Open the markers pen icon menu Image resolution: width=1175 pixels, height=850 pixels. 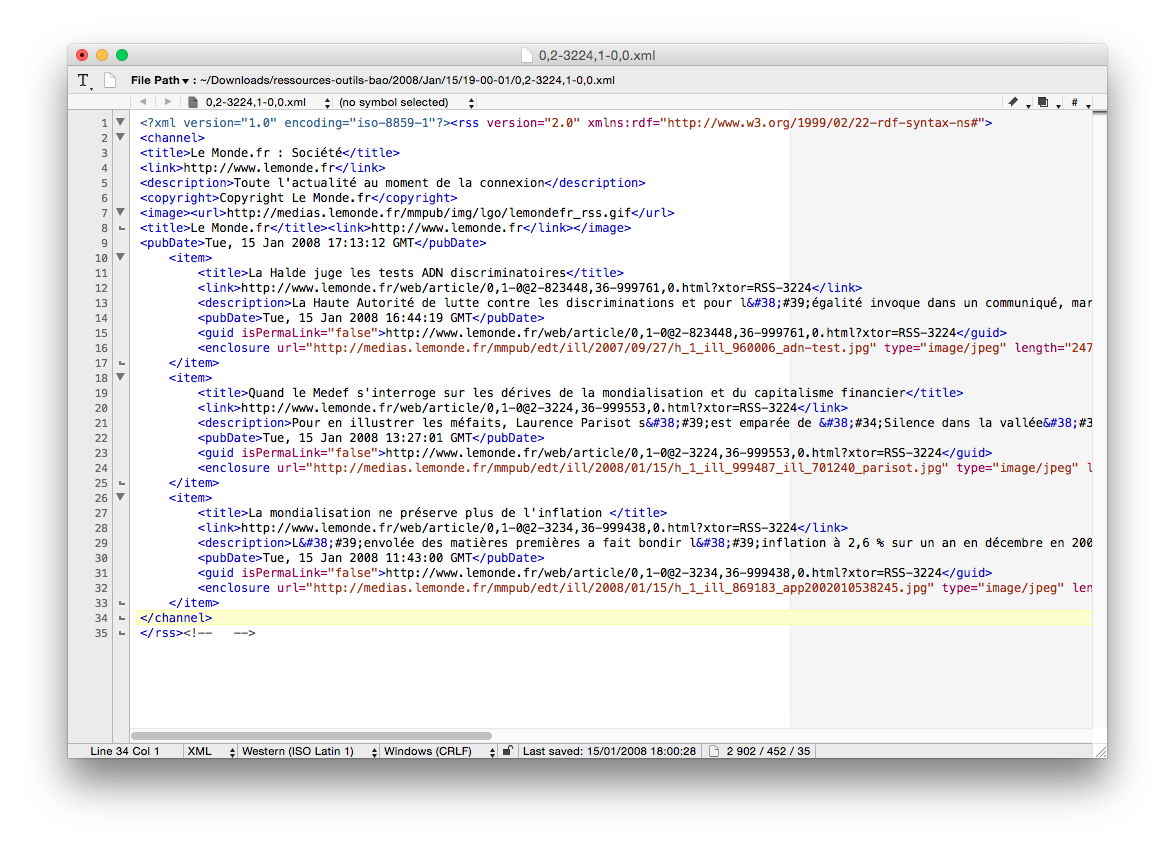(1016, 102)
